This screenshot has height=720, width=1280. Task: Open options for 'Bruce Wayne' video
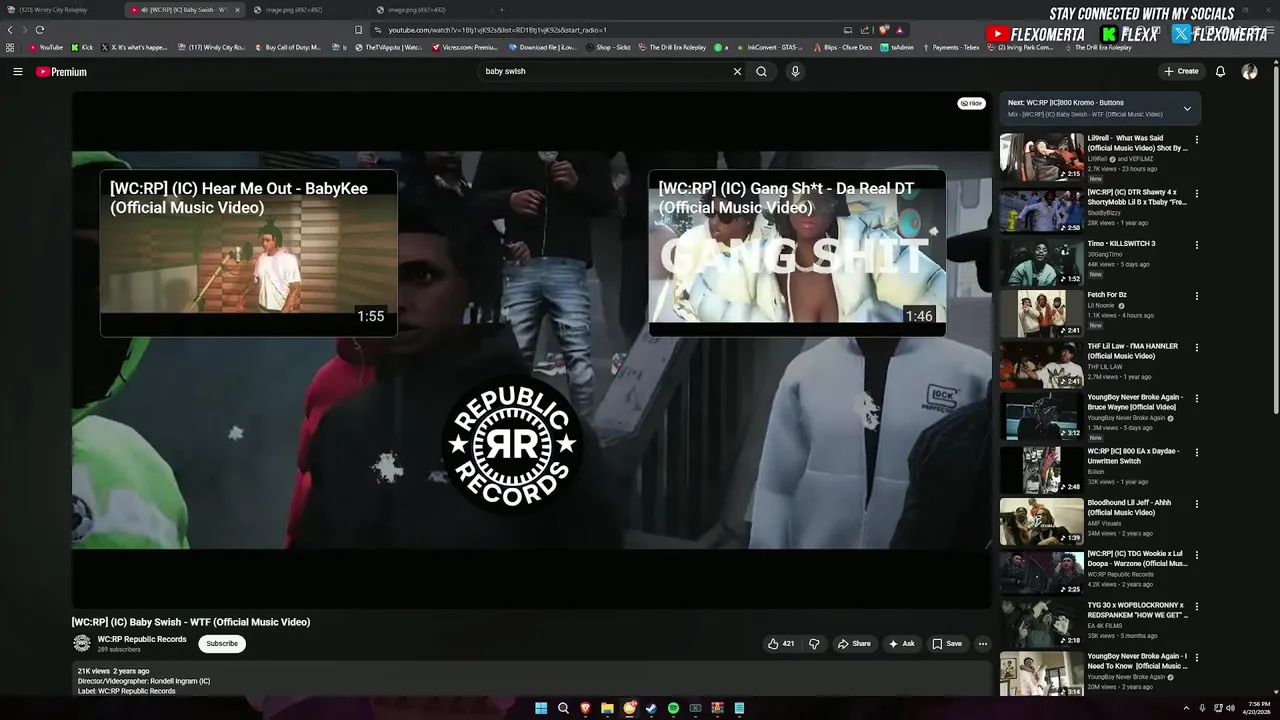point(1196,398)
